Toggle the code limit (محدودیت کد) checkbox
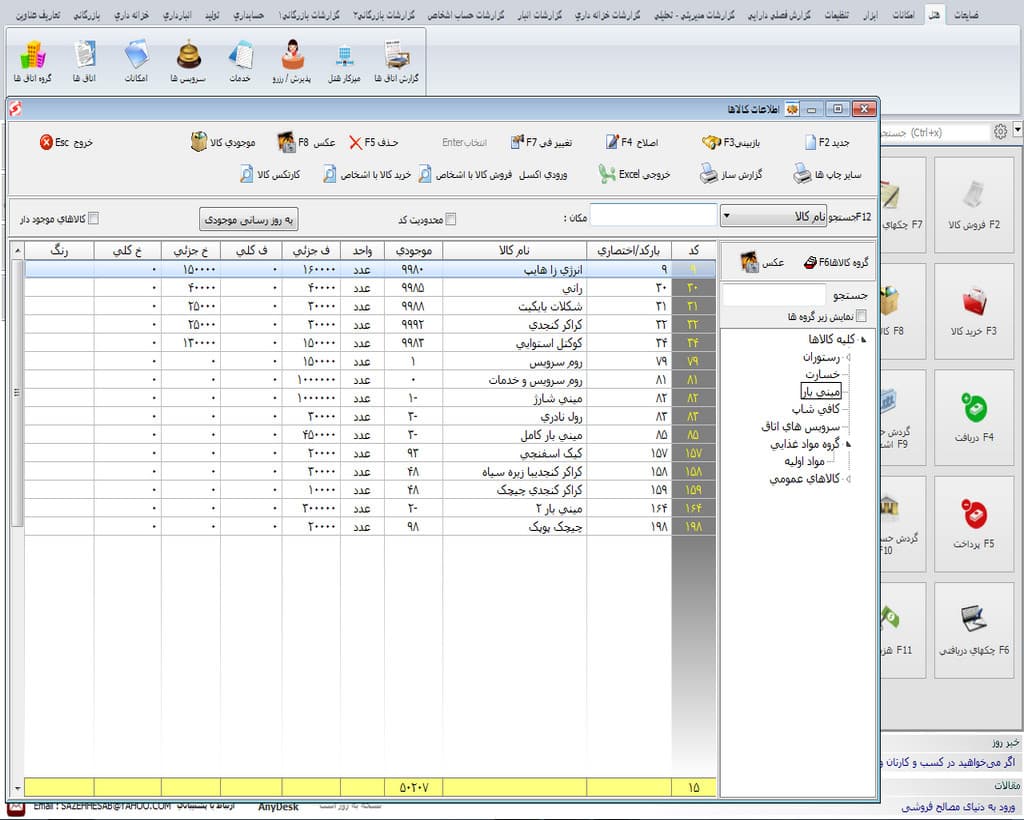This screenshot has height=820, width=1024. [451, 219]
